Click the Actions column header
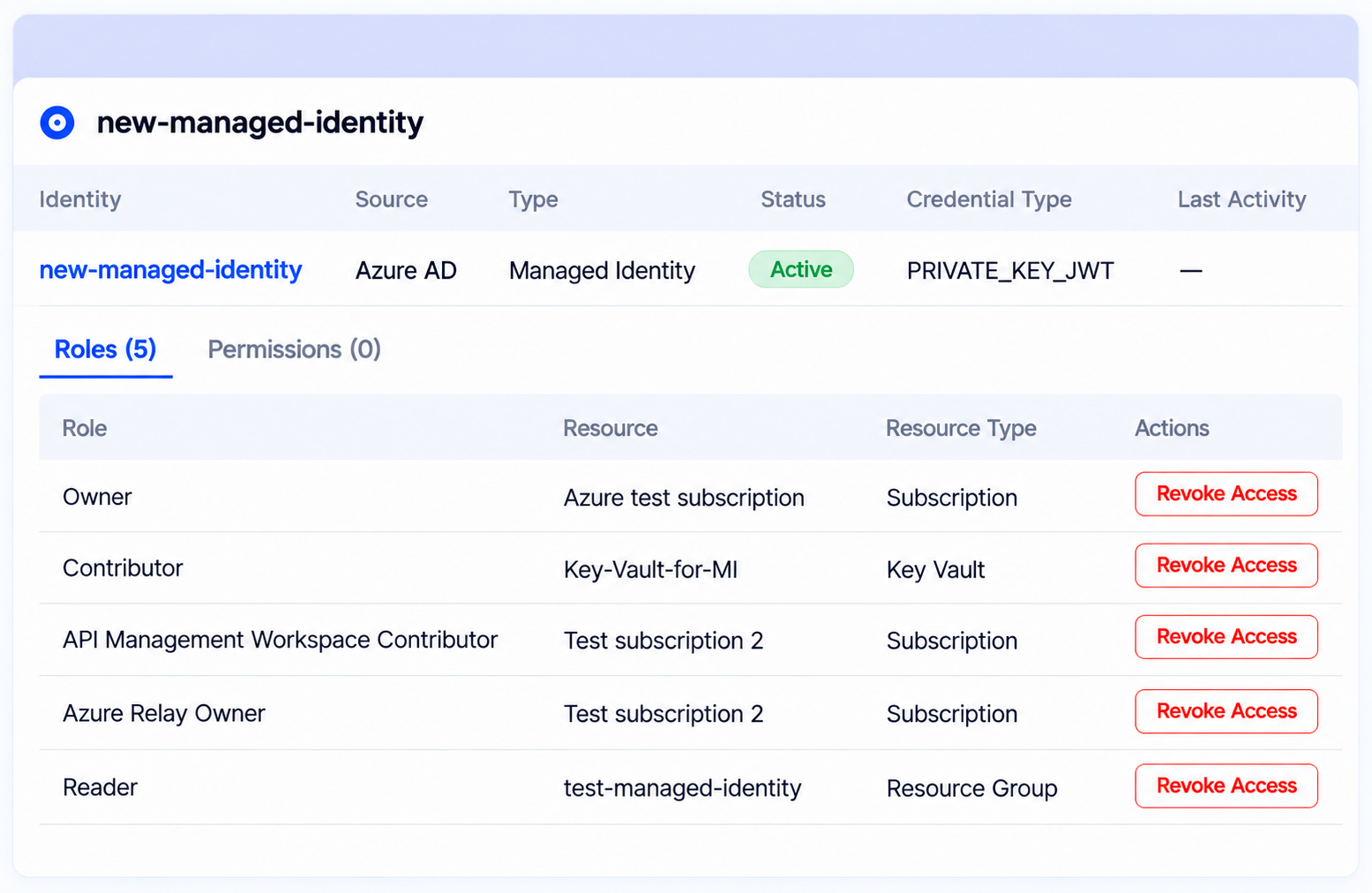1372x893 pixels. (x=1172, y=428)
